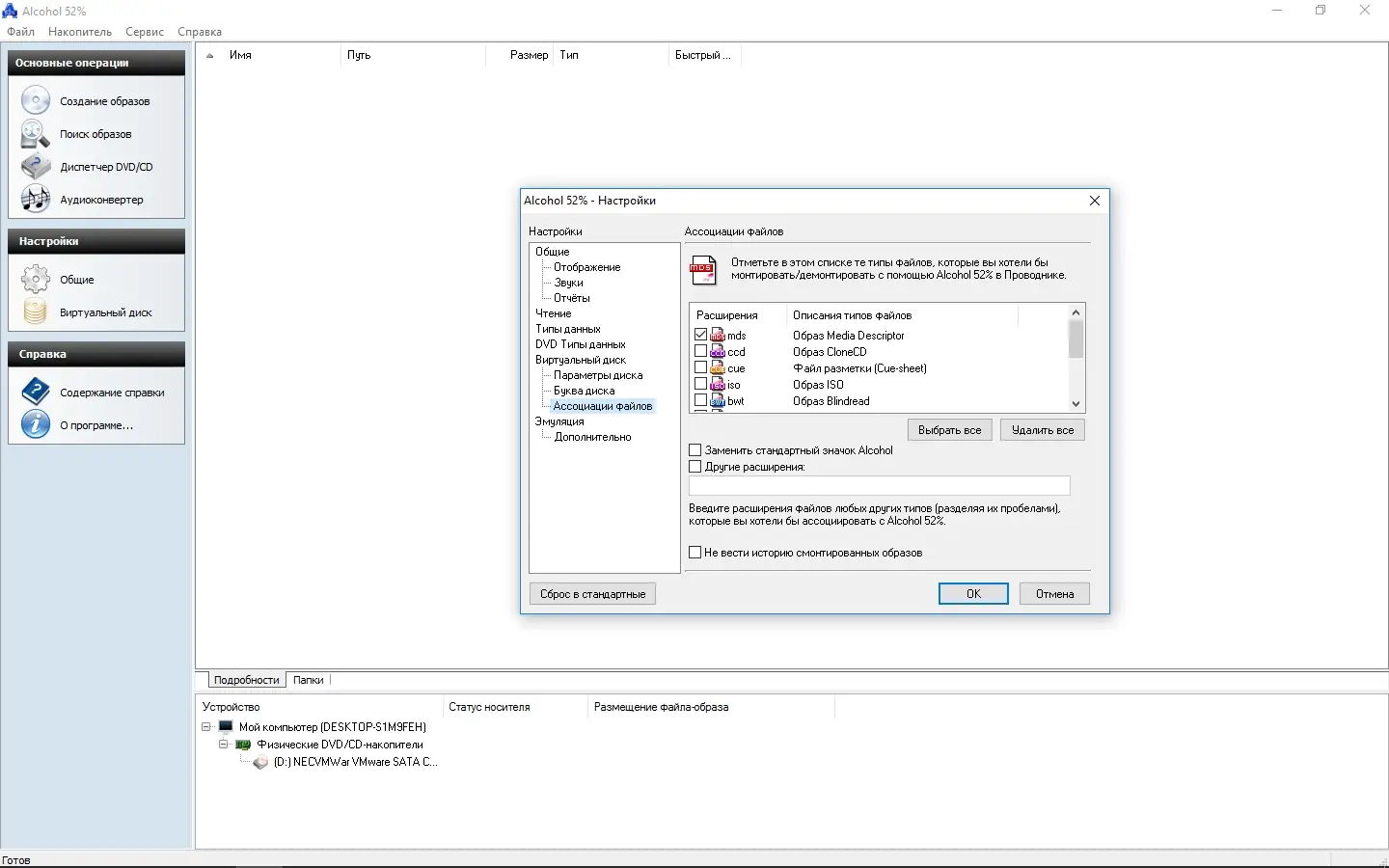The width and height of the screenshot is (1389, 868).
Task: Select 'Буква диска' tree item
Action: point(585,391)
